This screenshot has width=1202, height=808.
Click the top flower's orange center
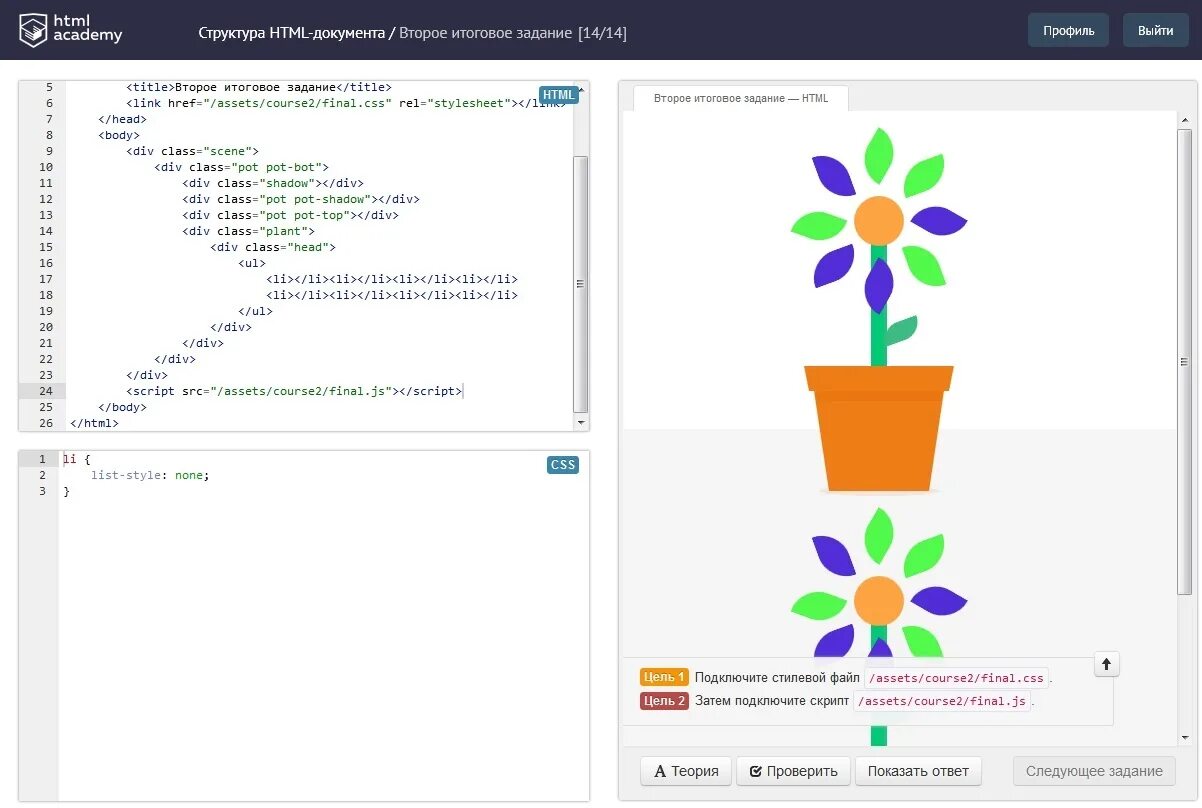[x=879, y=220]
